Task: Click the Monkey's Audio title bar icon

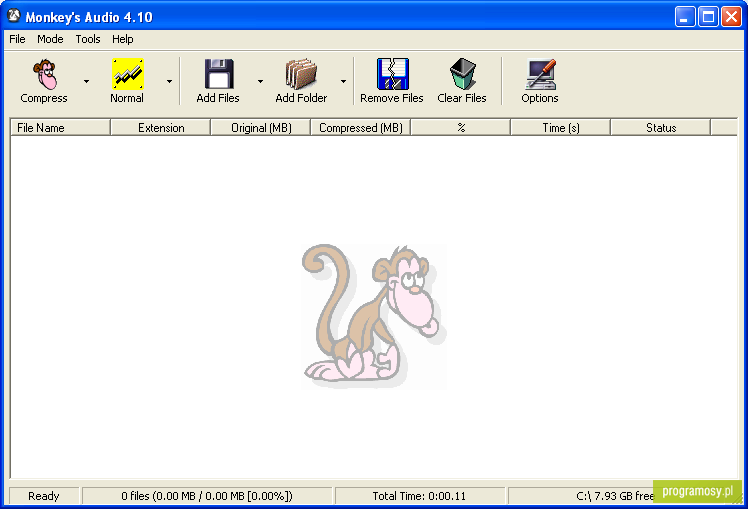Action: pos(14,16)
